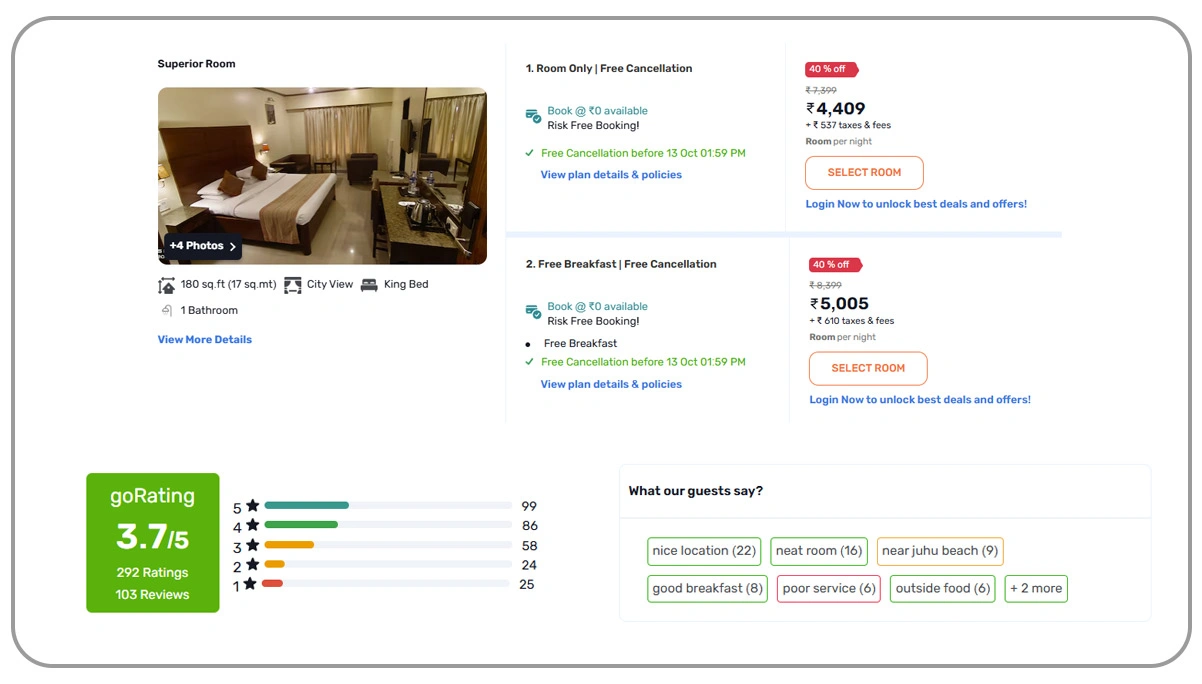Select the City View window icon

coord(293,284)
